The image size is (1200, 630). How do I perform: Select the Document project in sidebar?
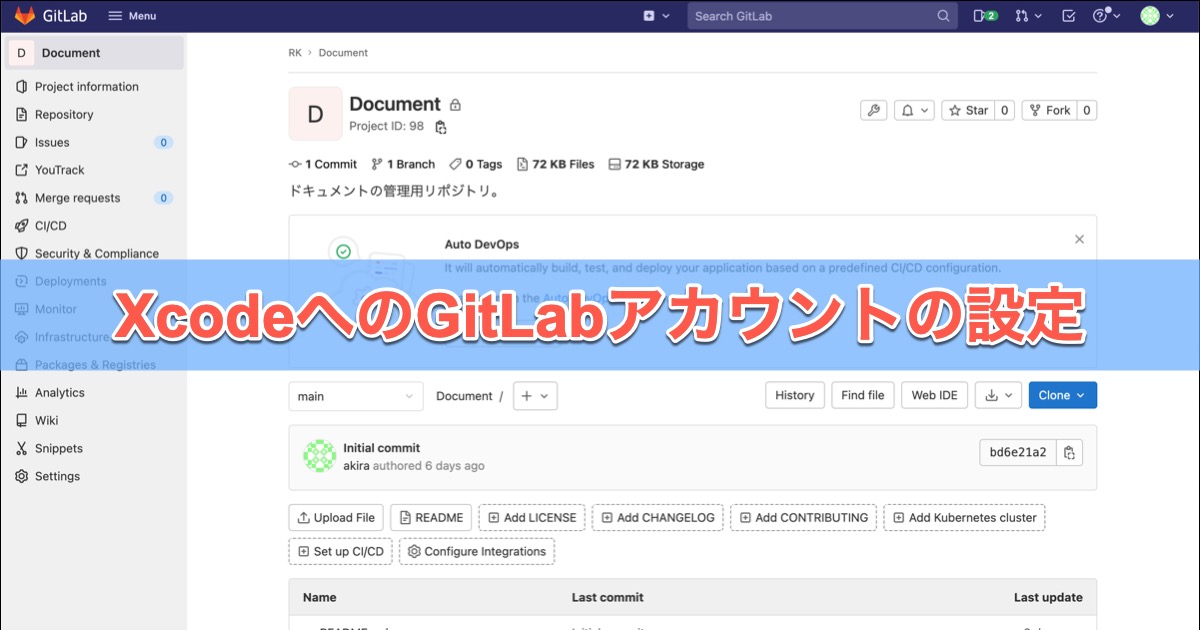pos(94,53)
